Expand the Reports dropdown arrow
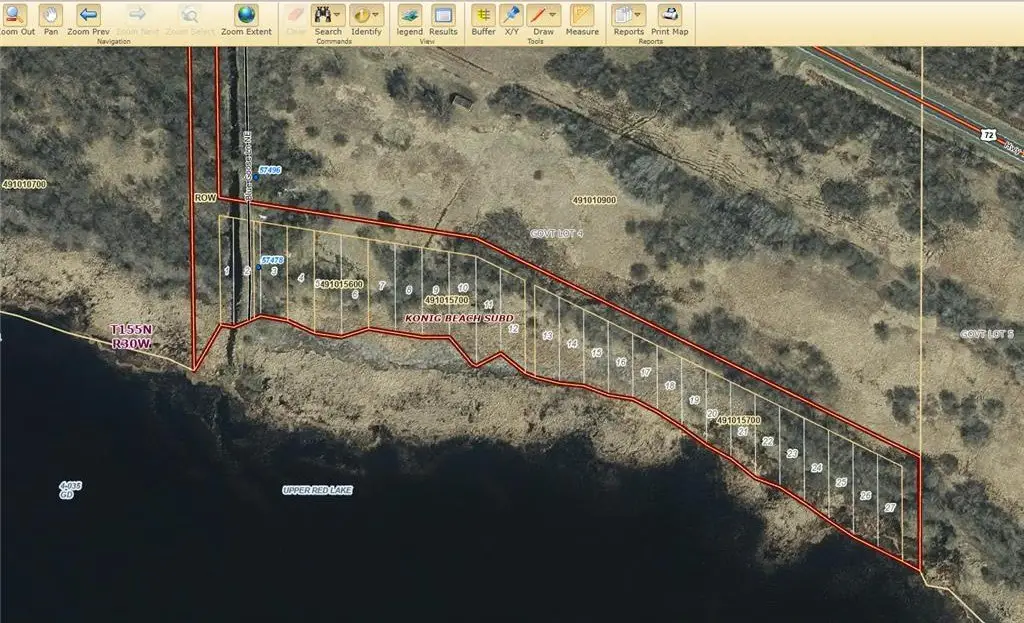This screenshot has height=623, width=1024. click(637, 14)
